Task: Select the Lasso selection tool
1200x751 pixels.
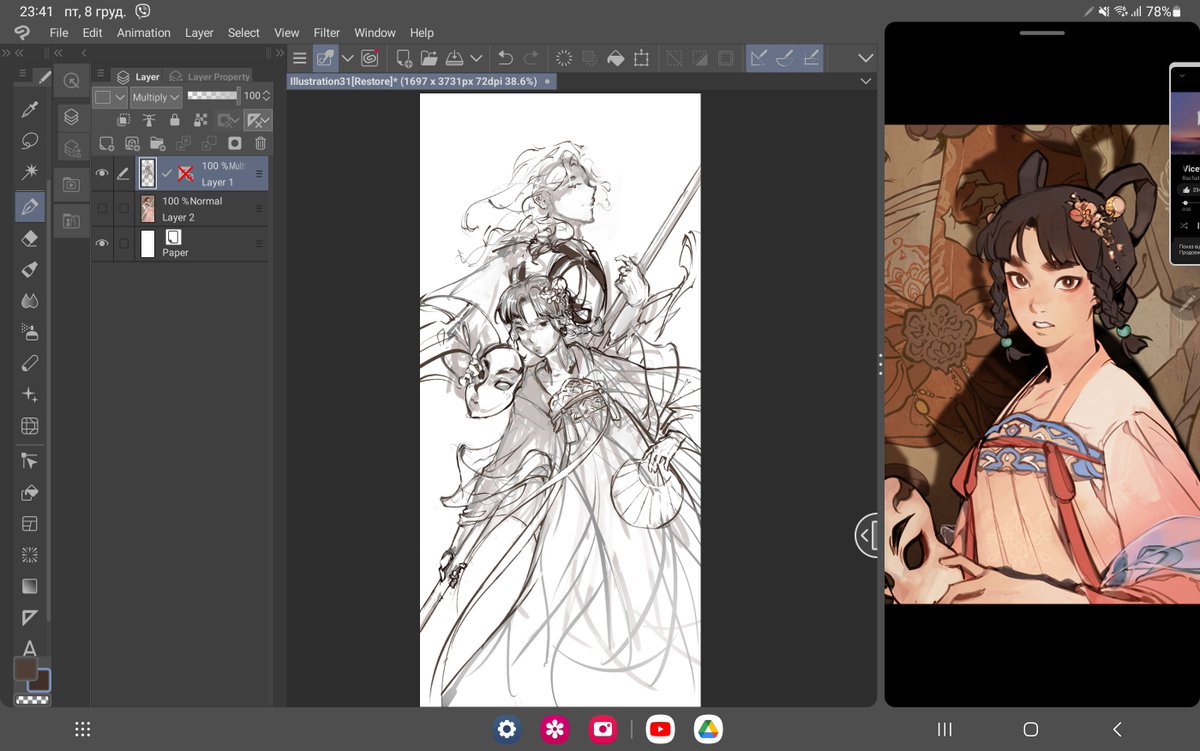Action: (x=30, y=141)
